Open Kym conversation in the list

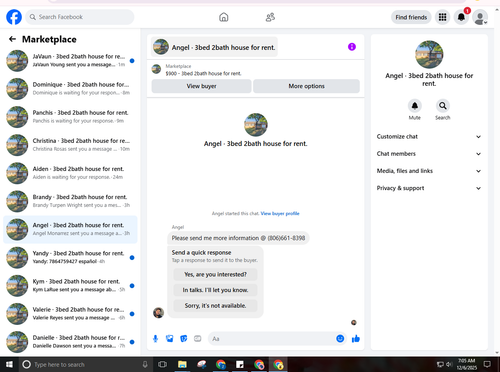70,285
